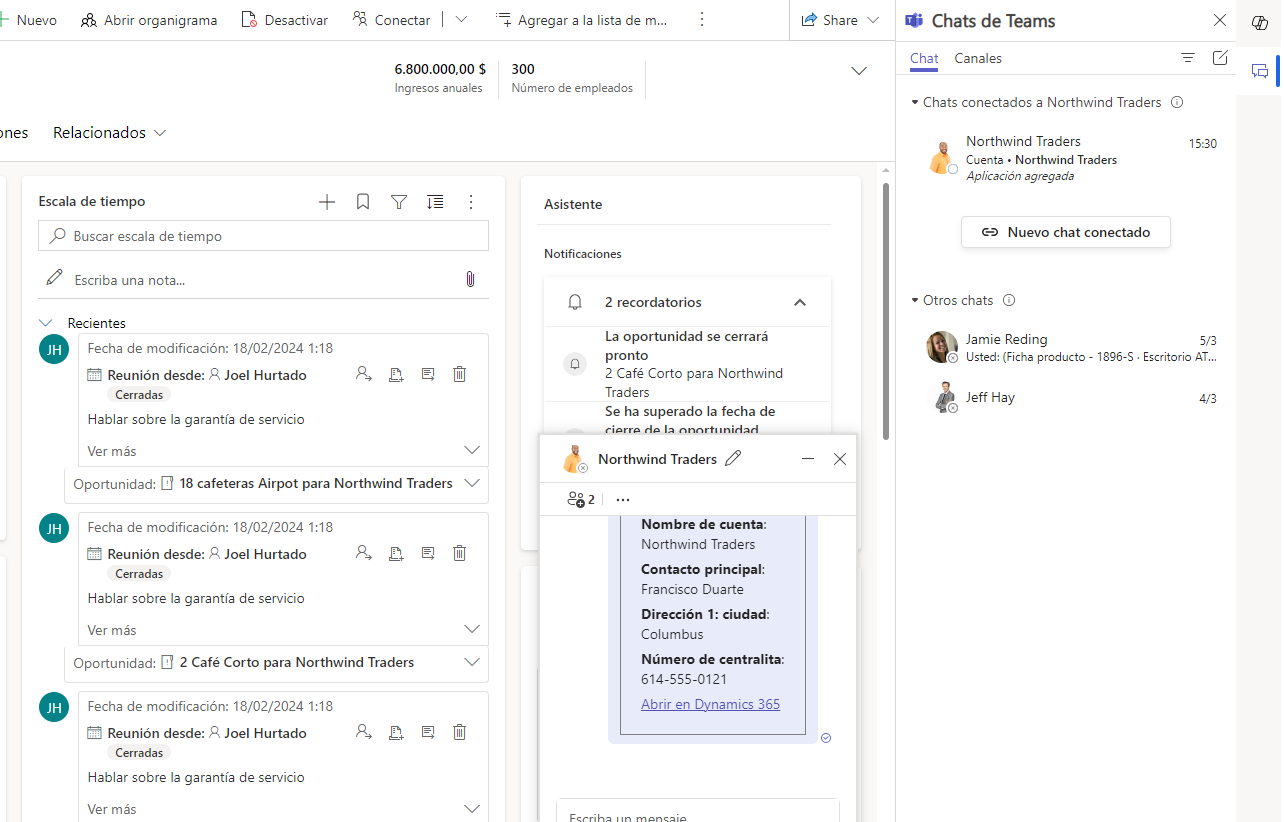The height and width of the screenshot is (822, 1284).
Task: Collapse Chats conectados a Northwind Traders section
Action: (x=914, y=102)
